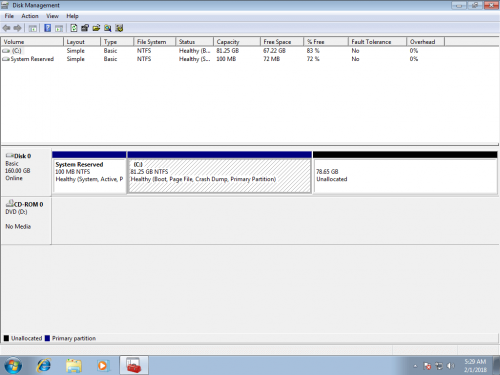This screenshot has width=500, height=375.
Task: Sort by the Free Space column header
Action: (x=282, y=42)
